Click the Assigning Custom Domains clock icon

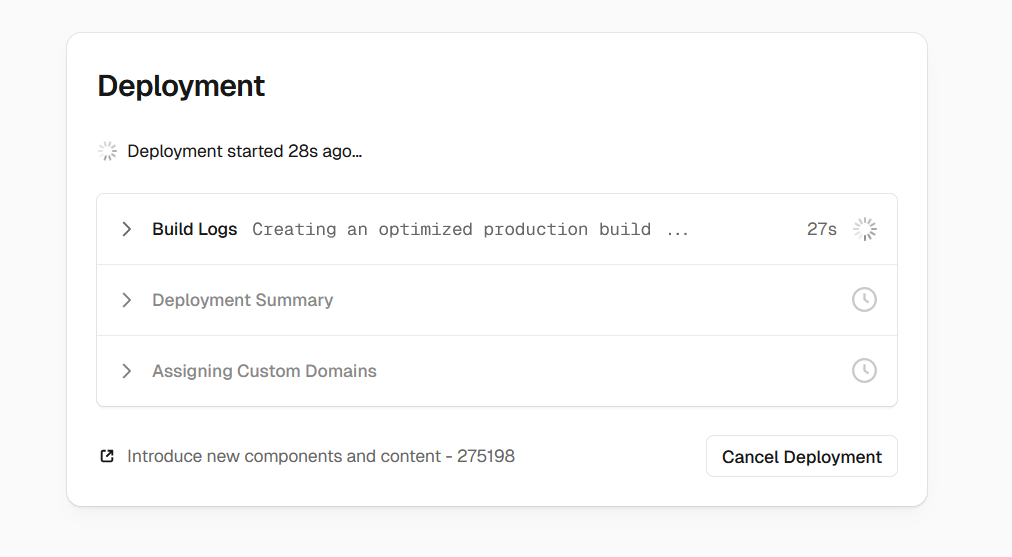pyautogui.click(x=864, y=371)
